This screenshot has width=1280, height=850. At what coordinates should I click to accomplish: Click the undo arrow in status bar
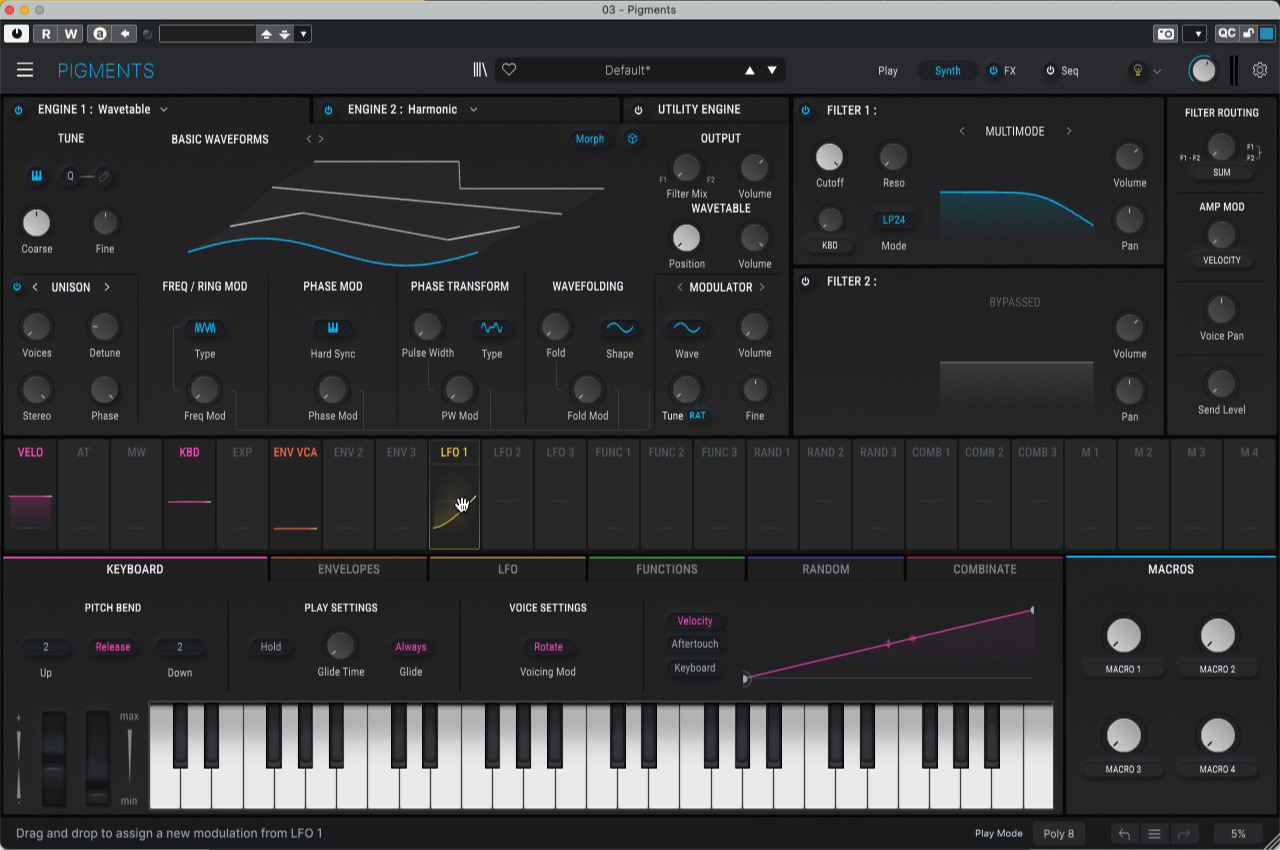[x=1125, y=834]
